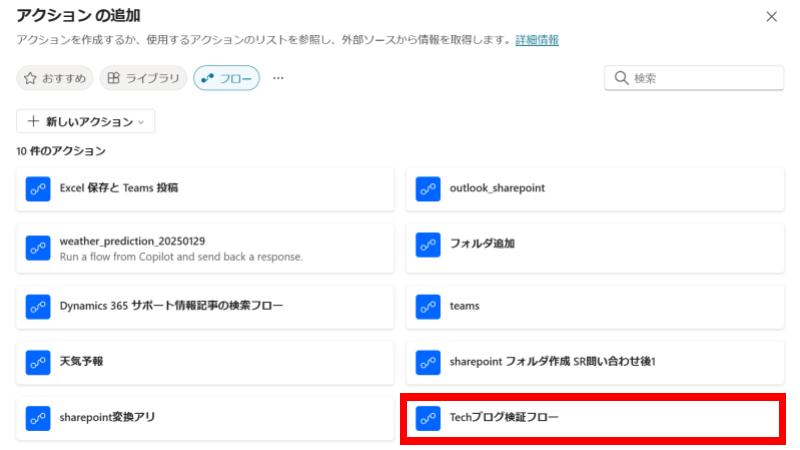This screenshot has height=450, width=800.
Task: Select Dynamics 365 サポート情報記事の検索フロー
Action: coord(205,307)
